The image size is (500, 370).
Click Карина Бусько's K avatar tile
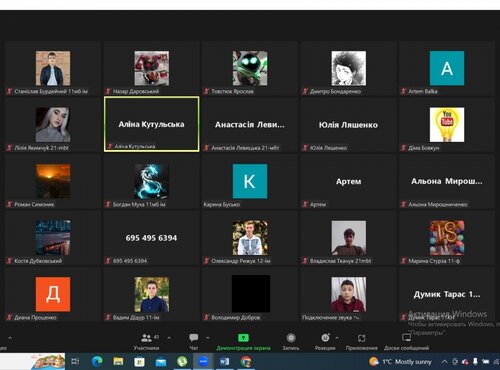(250, 181)
